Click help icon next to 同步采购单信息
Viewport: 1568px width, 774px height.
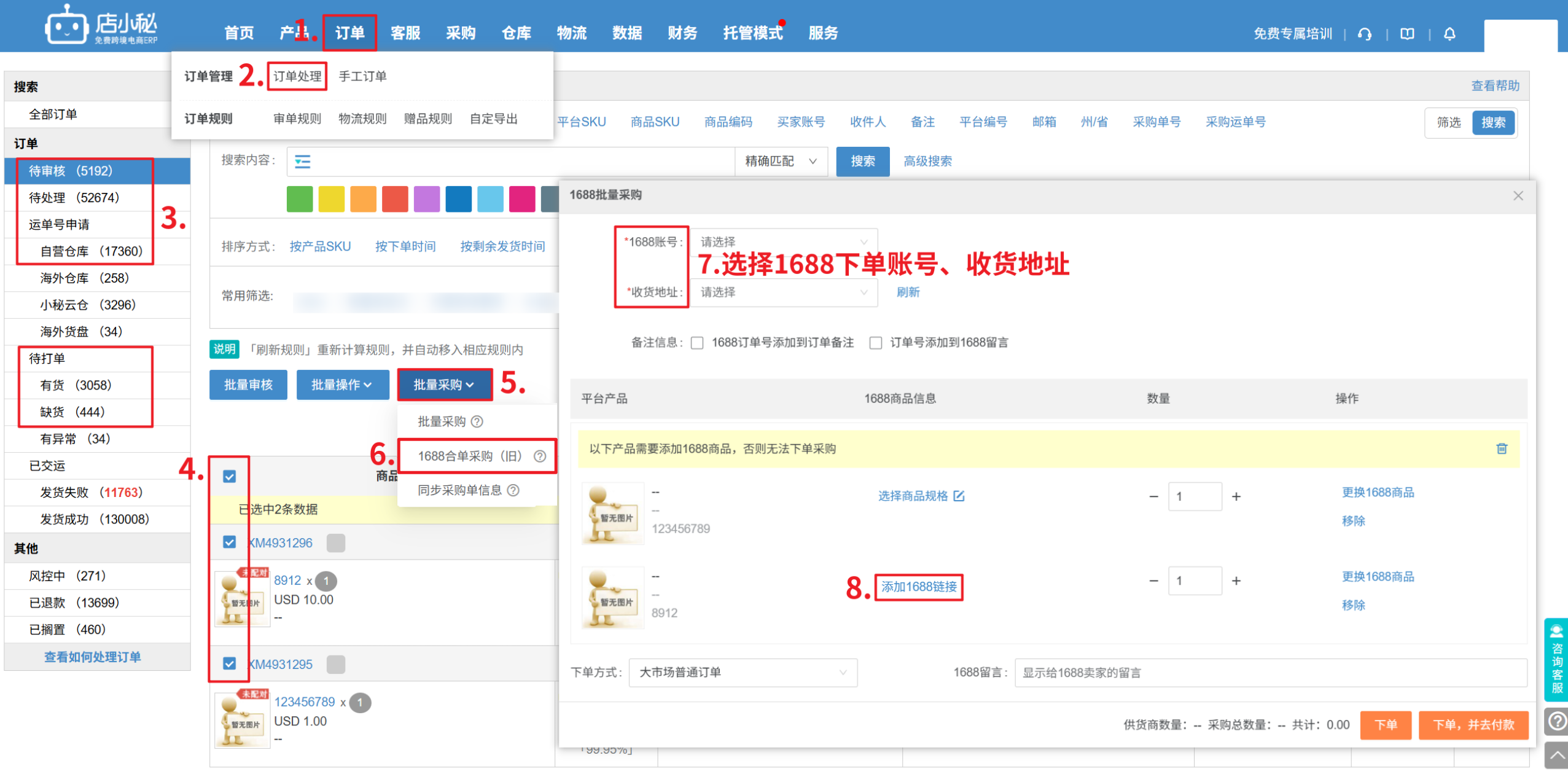[513, 490]
